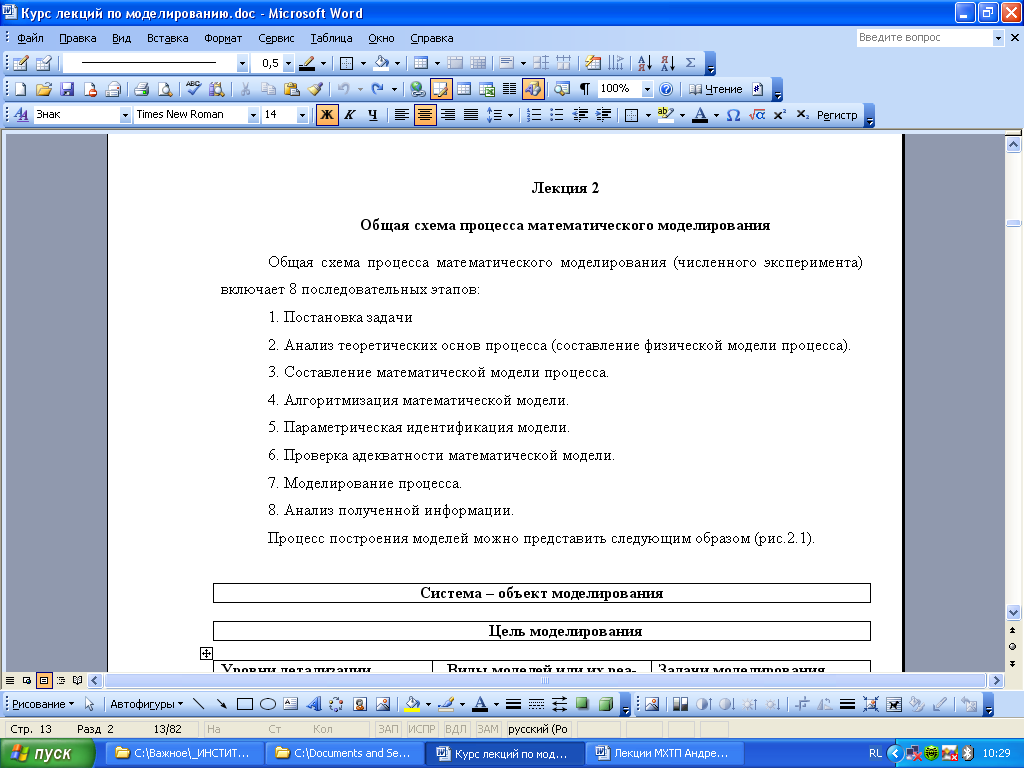This screenshot has height=768, width=1024.
Task: Run spelling check (ABC icon)
Action: [193, 89]
